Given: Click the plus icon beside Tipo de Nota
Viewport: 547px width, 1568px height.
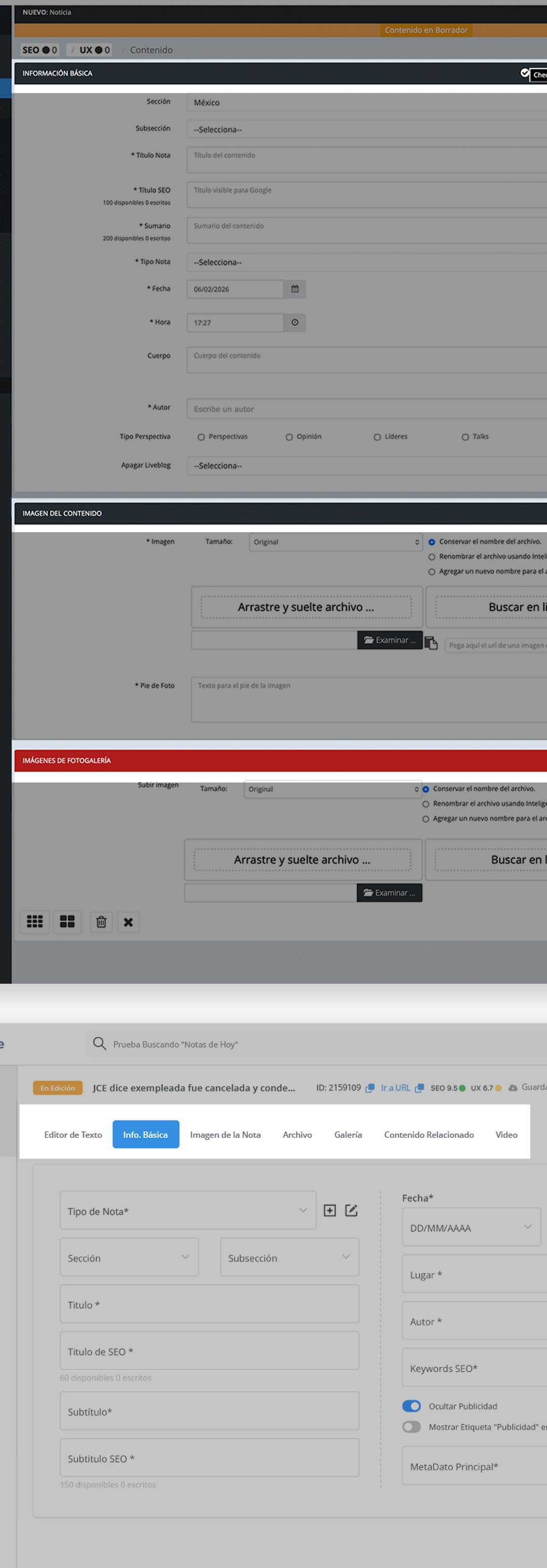Looking at the screenshot, I should (x=330, y=1211).
